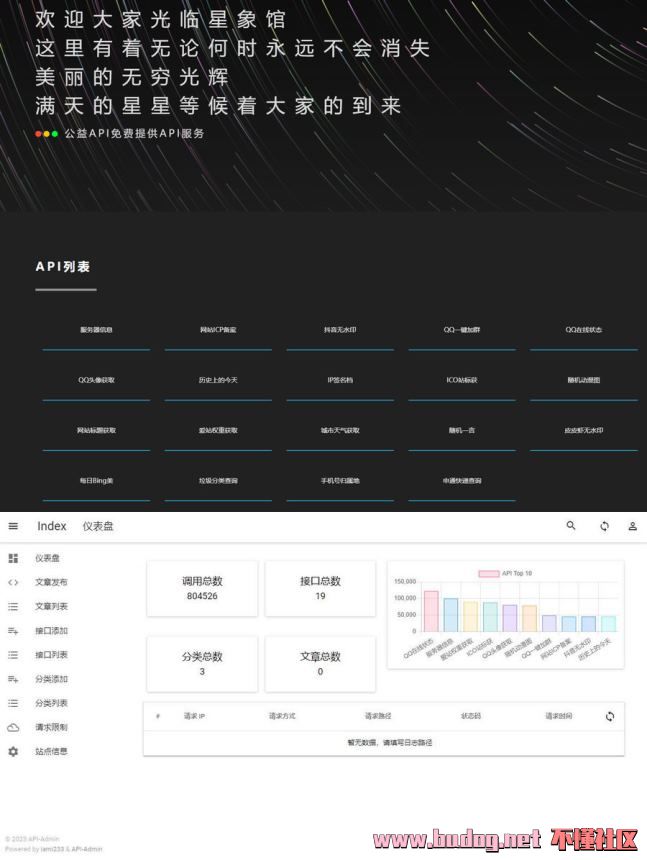This screenshot has width=647, height=860.
Task: Open the 抖音无水印 API link
Action: [340, 330]
